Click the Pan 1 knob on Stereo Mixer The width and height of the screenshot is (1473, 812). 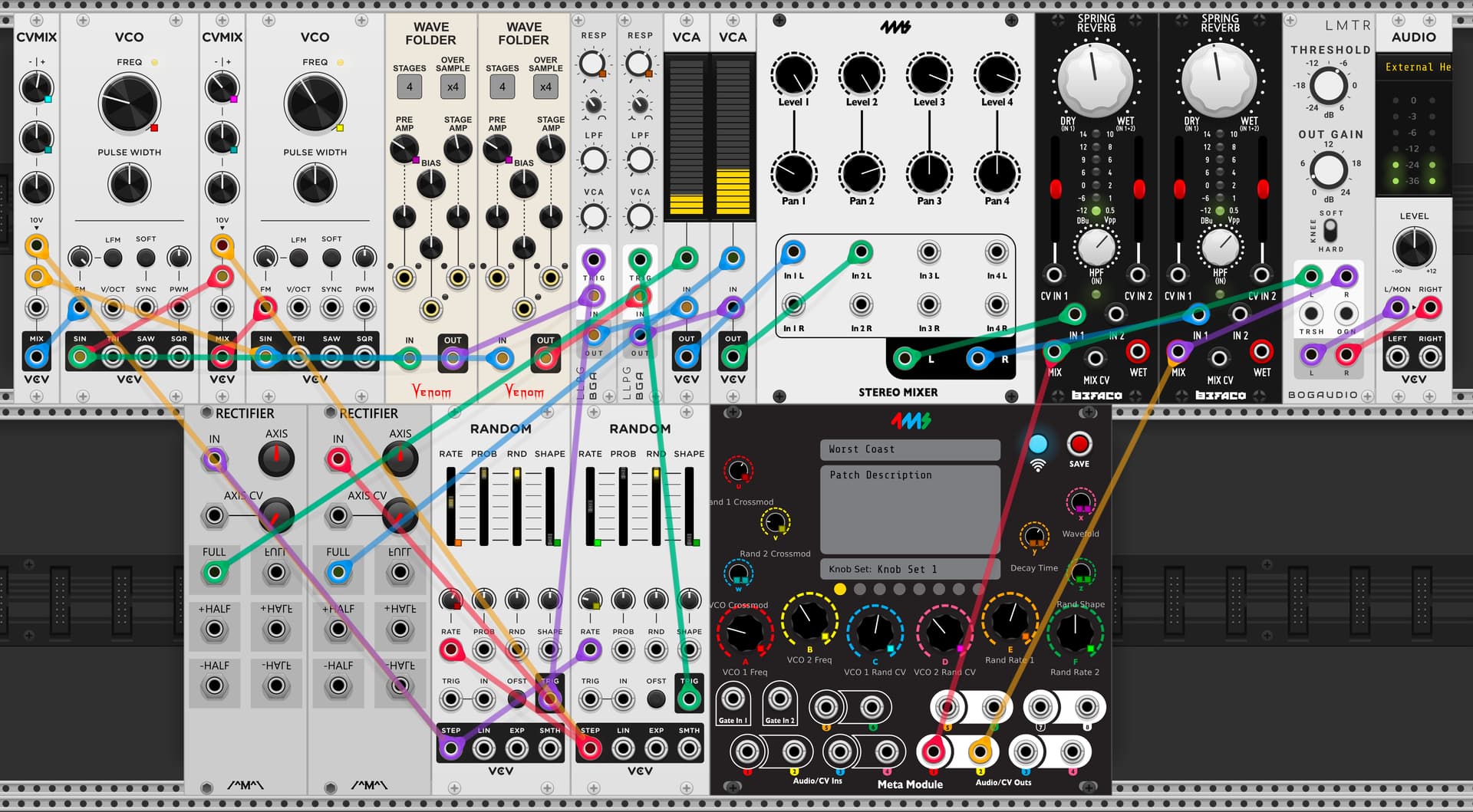[x=794, y=173]
